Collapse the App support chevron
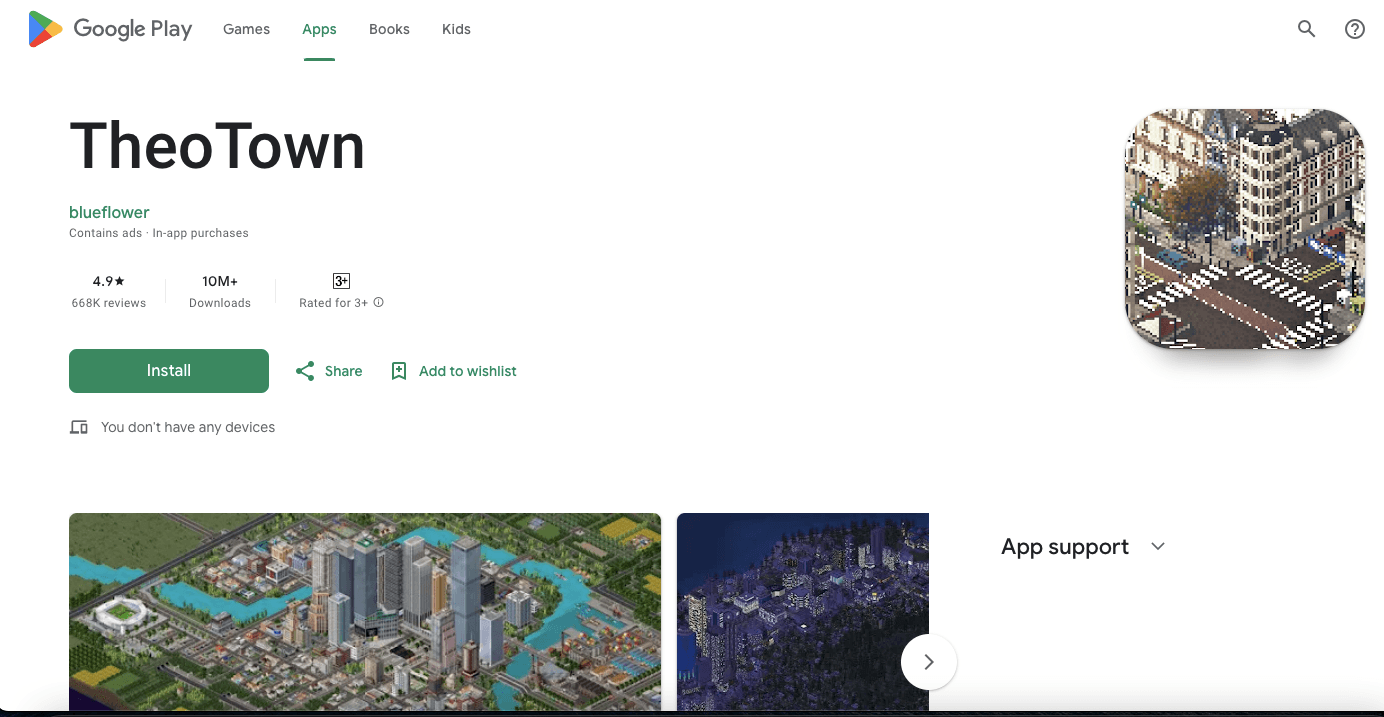The image size is (1384, 717). pyautogui.click(x=1157, y=546)
